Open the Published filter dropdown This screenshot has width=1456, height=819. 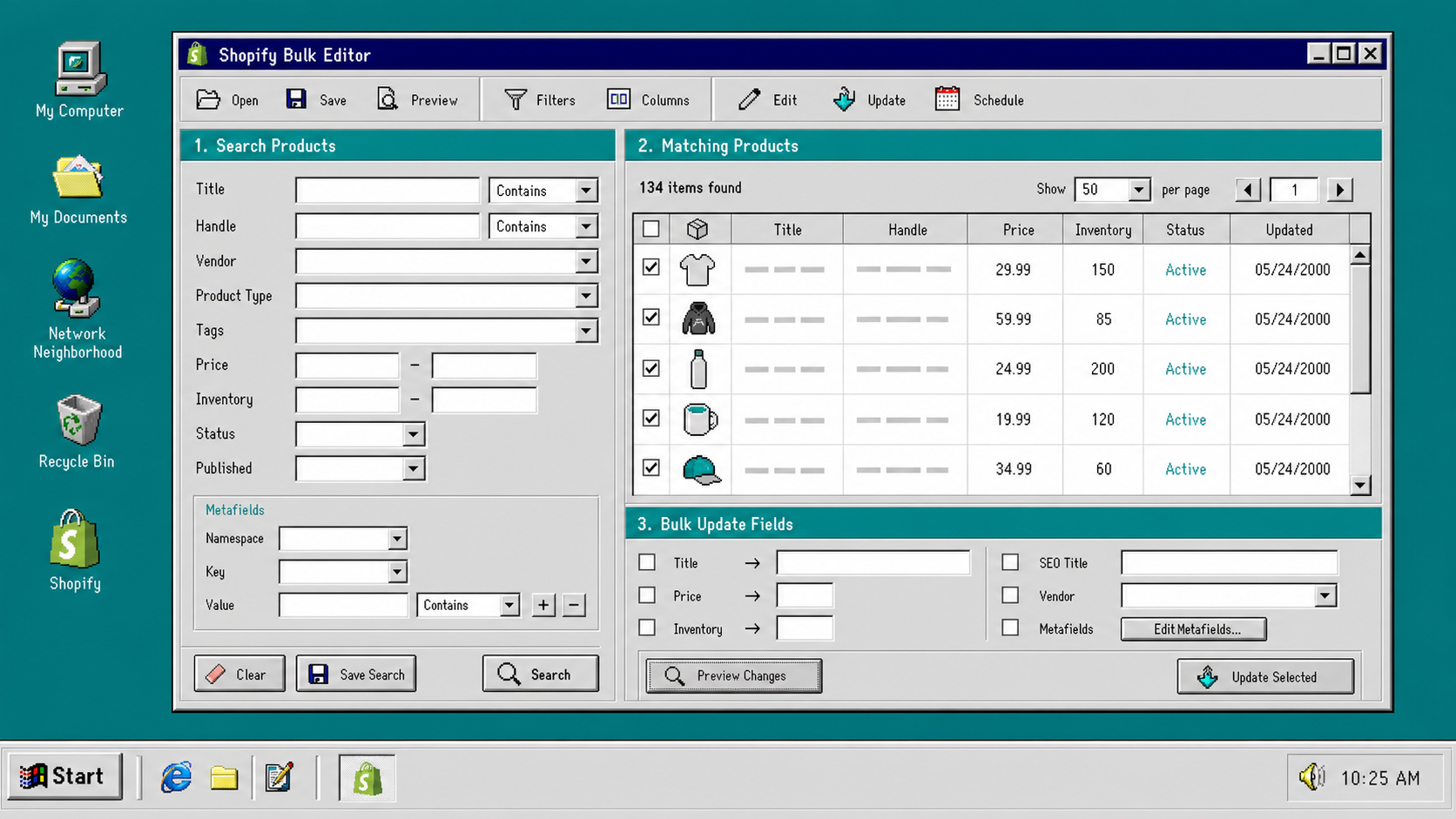[x=360, y=469]
